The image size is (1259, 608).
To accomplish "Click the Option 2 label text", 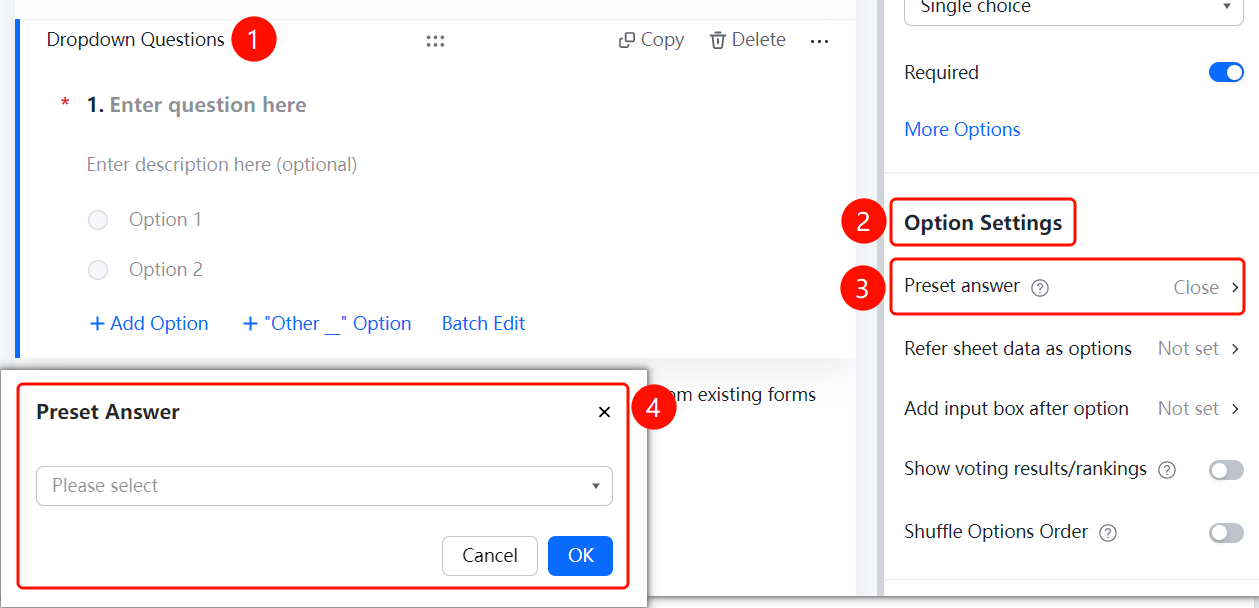I will click(166, 270).
